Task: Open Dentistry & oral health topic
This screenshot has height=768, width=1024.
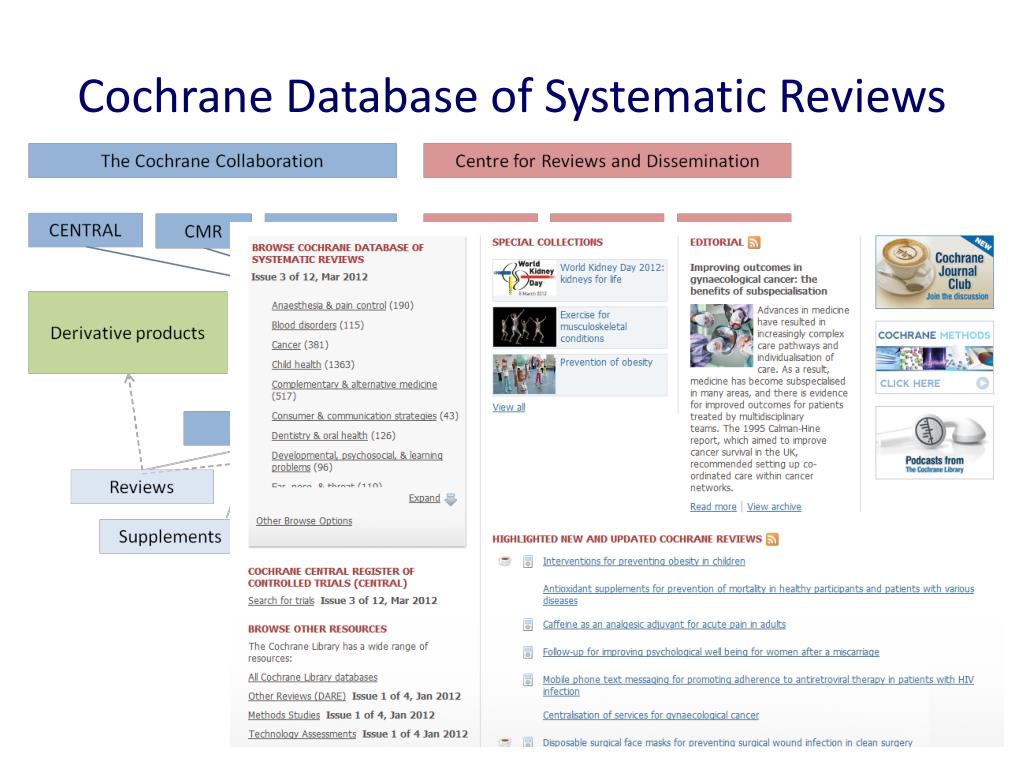Action: pyautogui.click(x=319, y=436)
